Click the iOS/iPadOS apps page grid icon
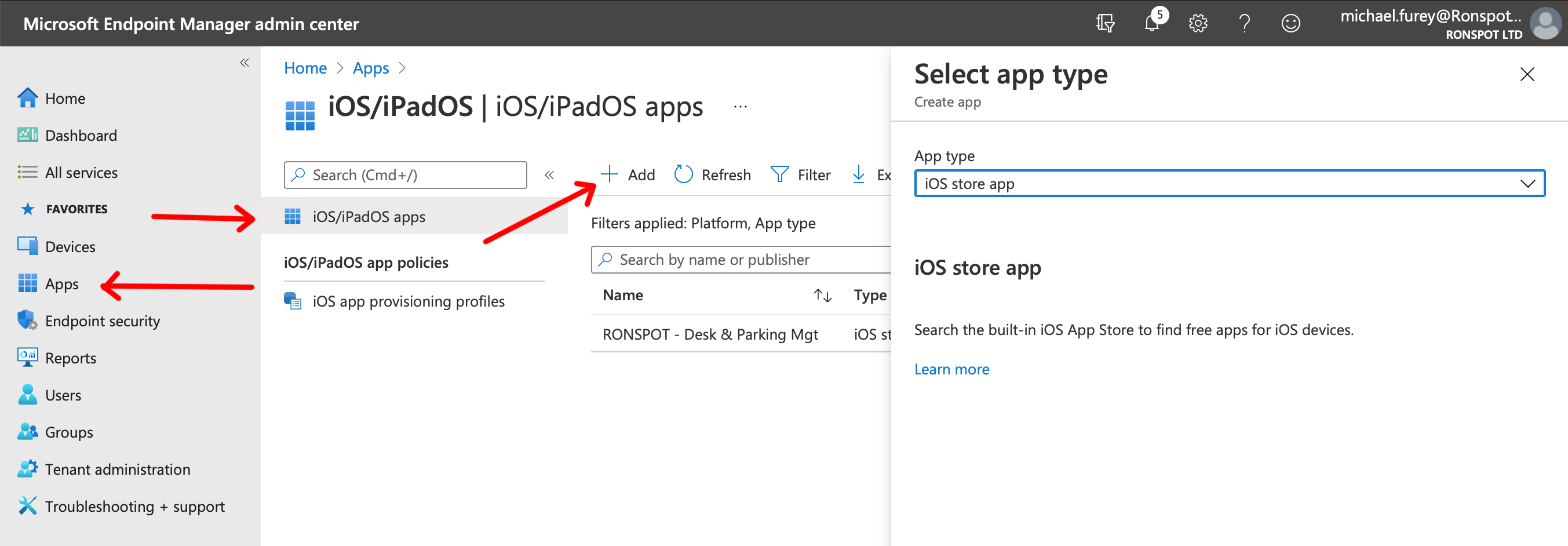Image resolution: width=1568 pixels, height=546 pixels. point(300,116)
